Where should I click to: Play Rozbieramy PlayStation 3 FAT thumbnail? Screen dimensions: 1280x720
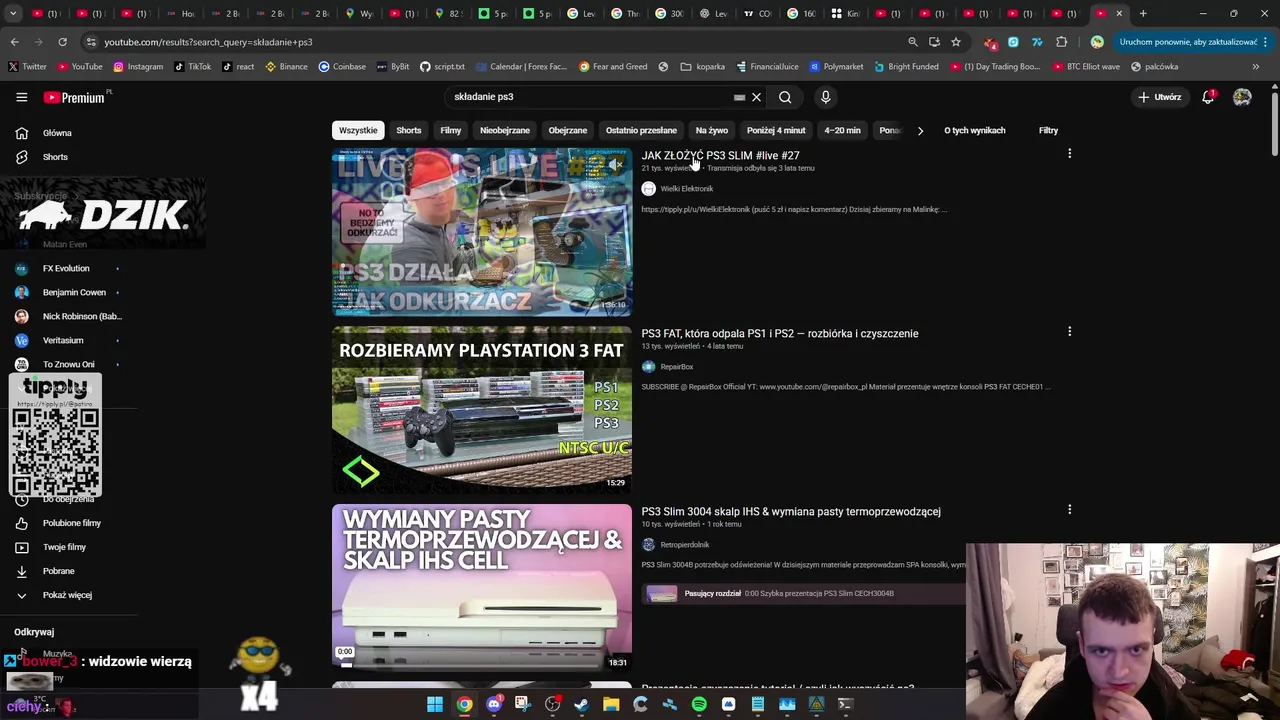click(x=482, y=410)
